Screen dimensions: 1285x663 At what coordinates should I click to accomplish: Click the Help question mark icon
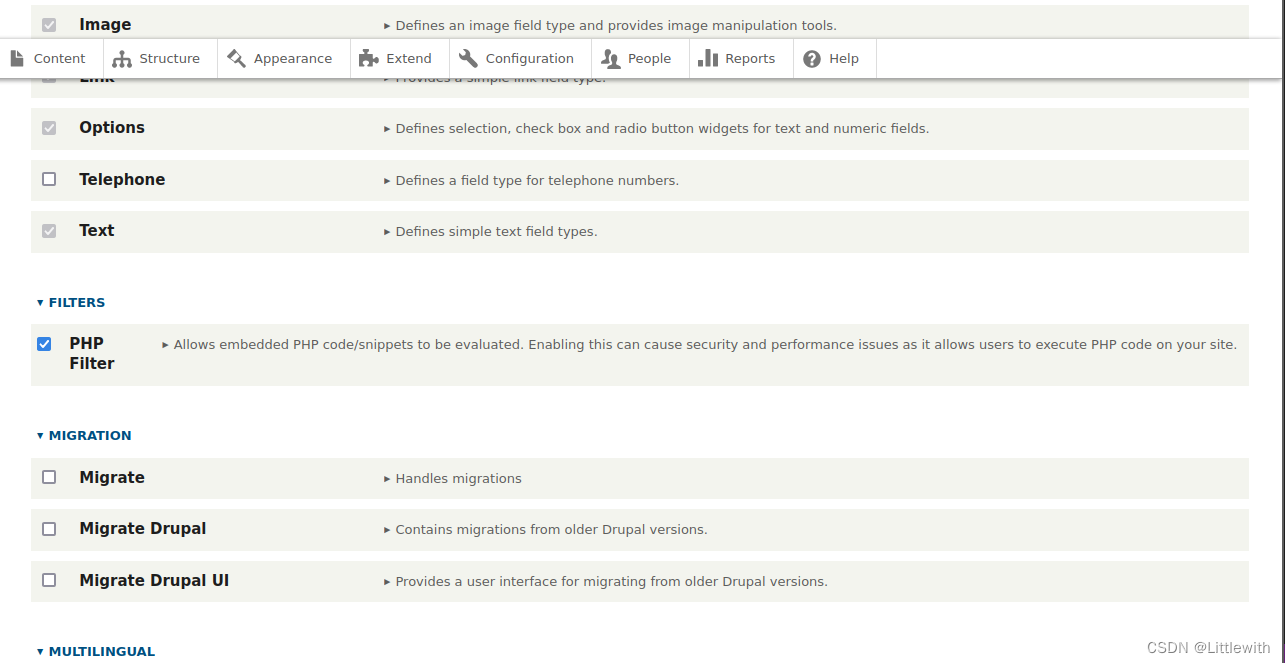point(812,59)
